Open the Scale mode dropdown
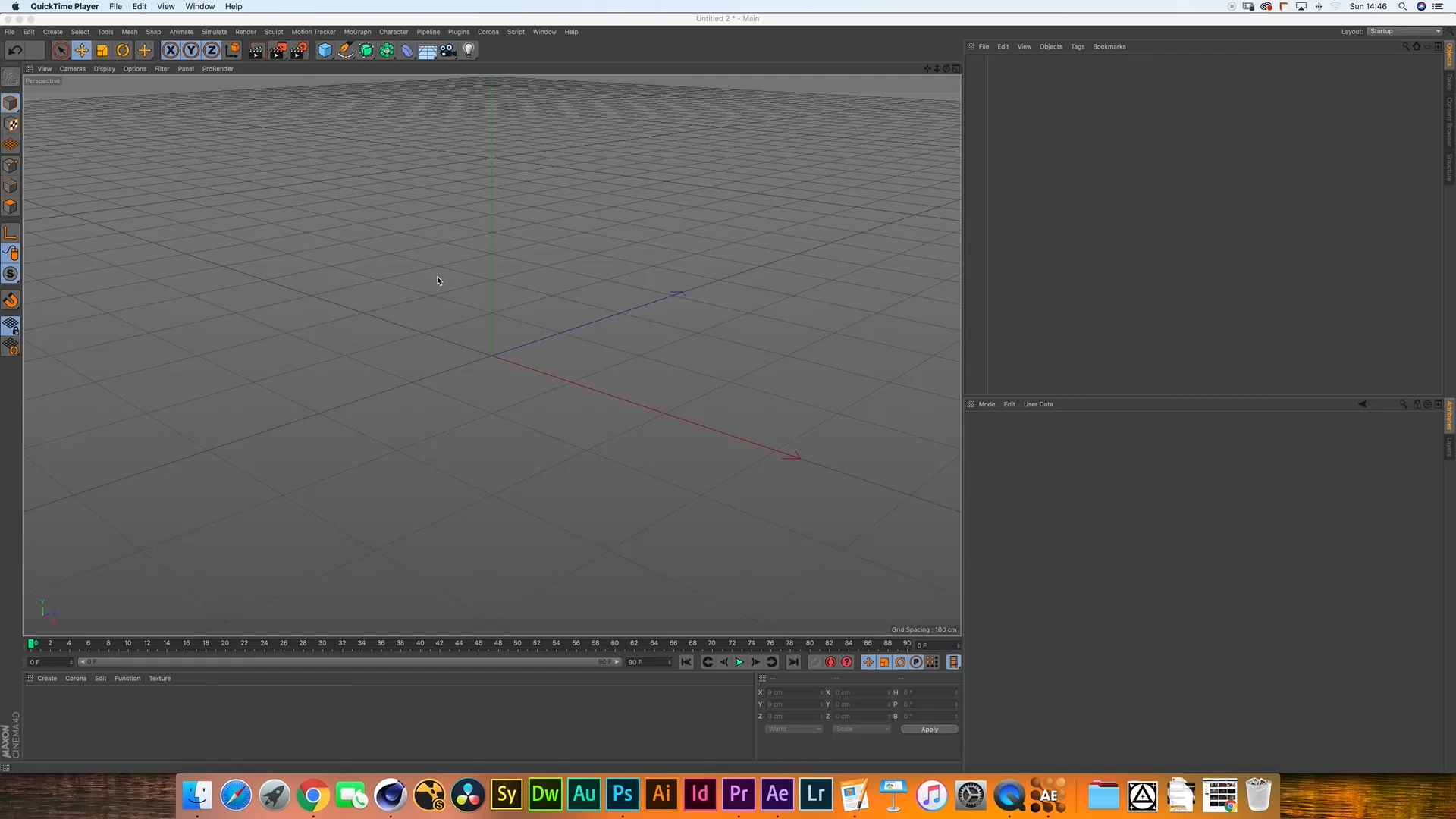1456x819 pixels. point(861,729)
